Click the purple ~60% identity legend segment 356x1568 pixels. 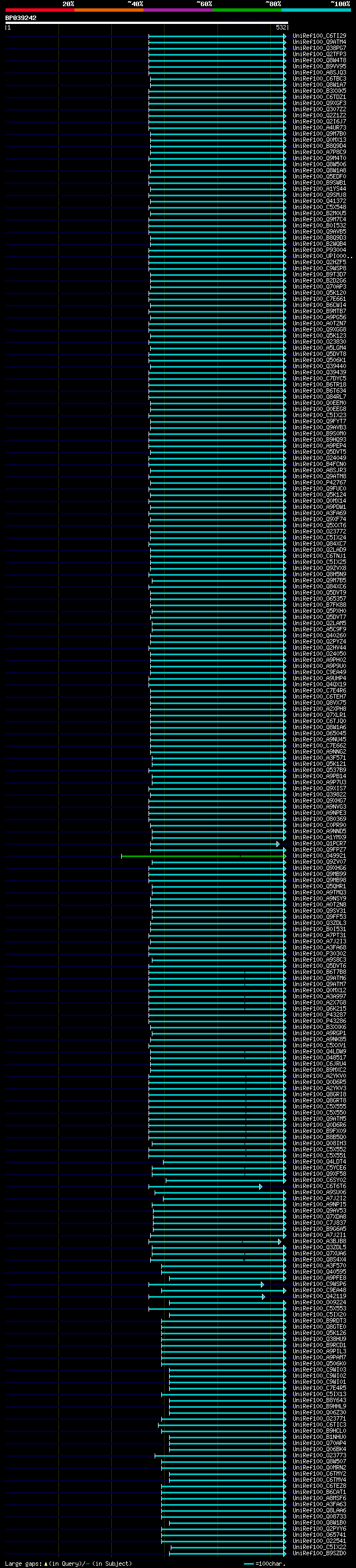(179, 10)
